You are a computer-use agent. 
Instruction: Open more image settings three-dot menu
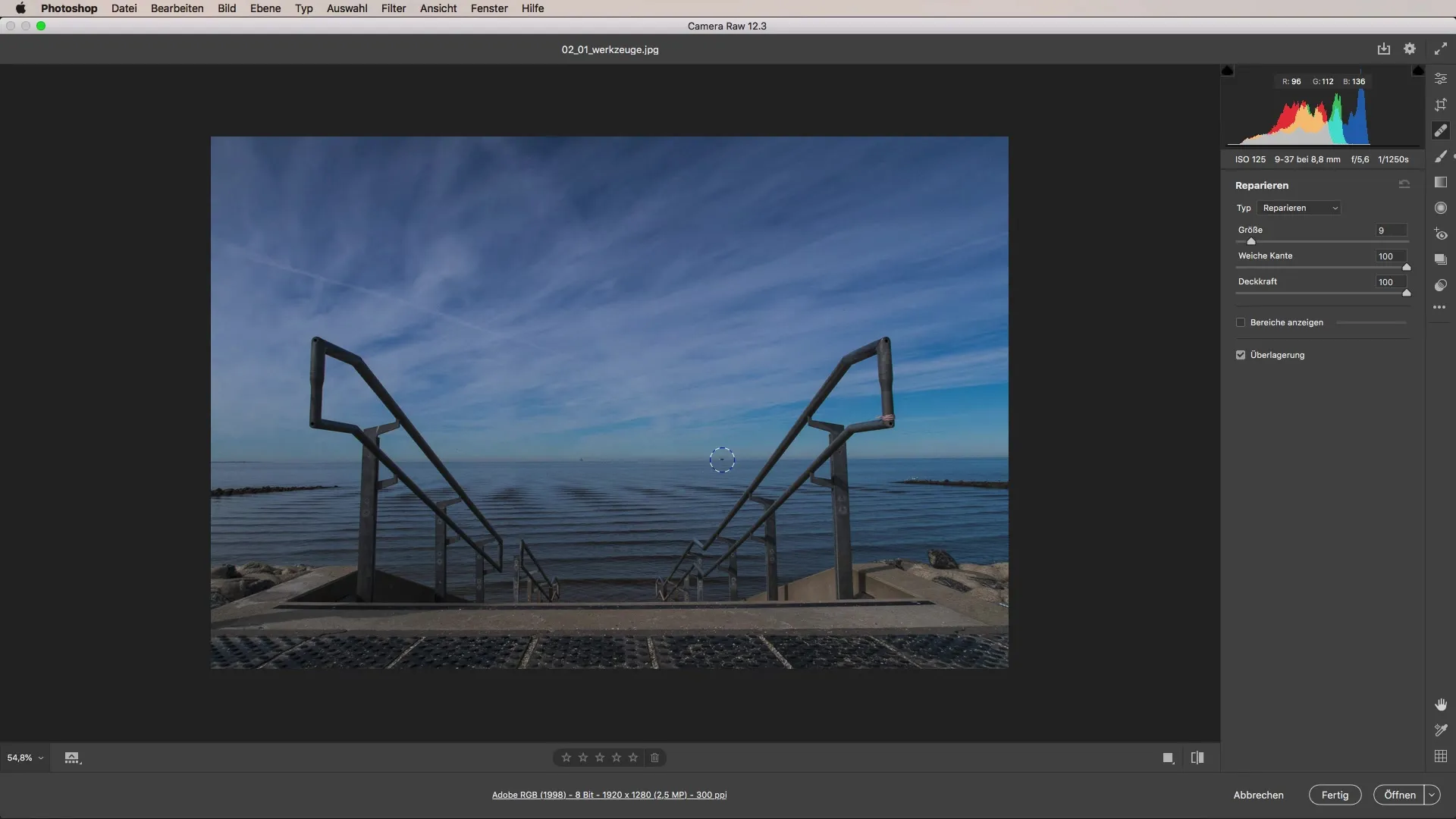1439,307
